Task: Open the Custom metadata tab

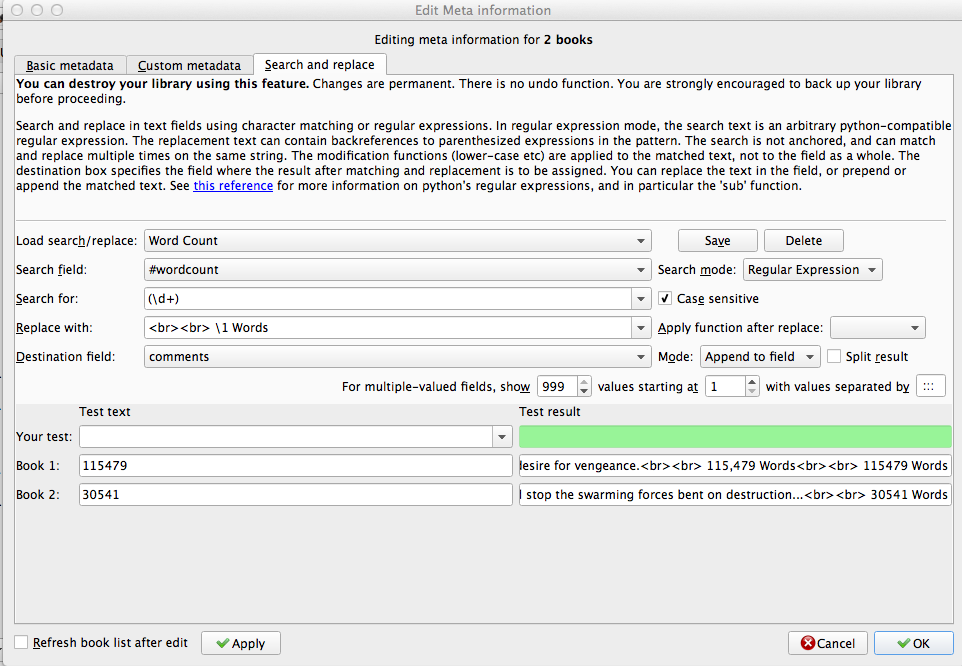Action: click(x=190, y=66)
